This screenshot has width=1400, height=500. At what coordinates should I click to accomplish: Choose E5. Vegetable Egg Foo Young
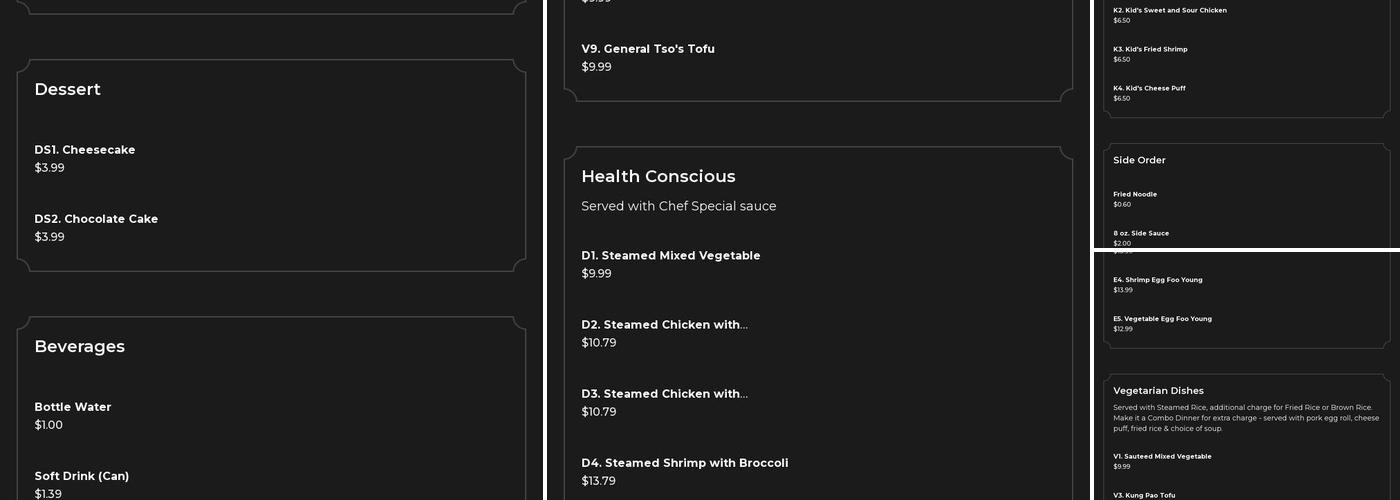[x=1162, y=319]
